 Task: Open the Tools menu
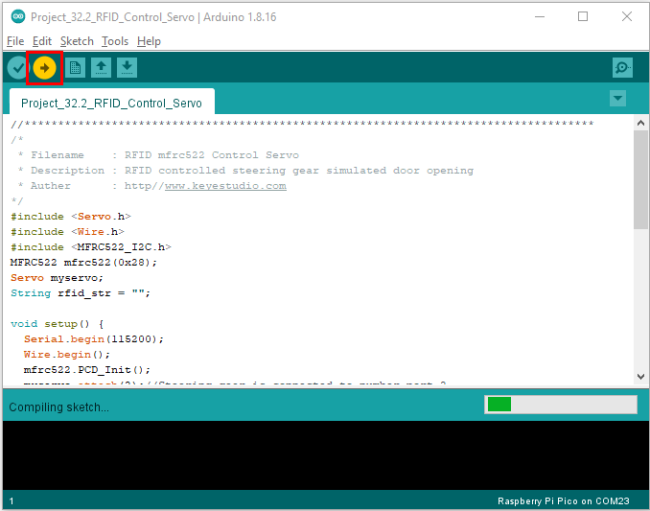pos(115,41)
